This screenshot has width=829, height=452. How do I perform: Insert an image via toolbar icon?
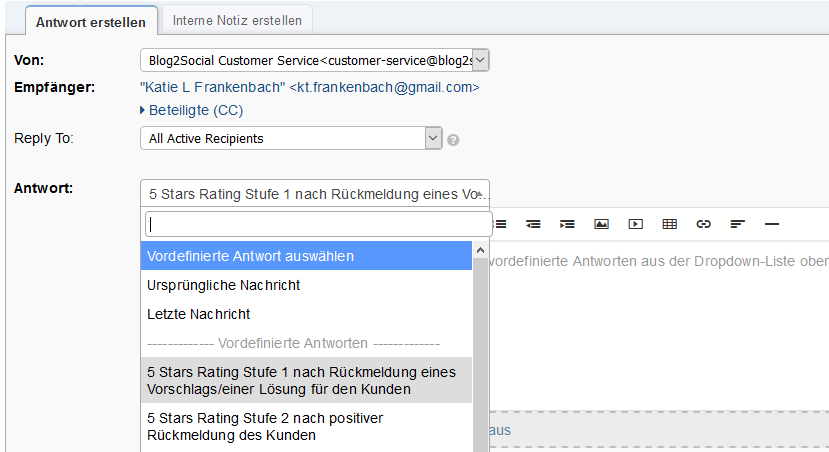tap(601, 224)
